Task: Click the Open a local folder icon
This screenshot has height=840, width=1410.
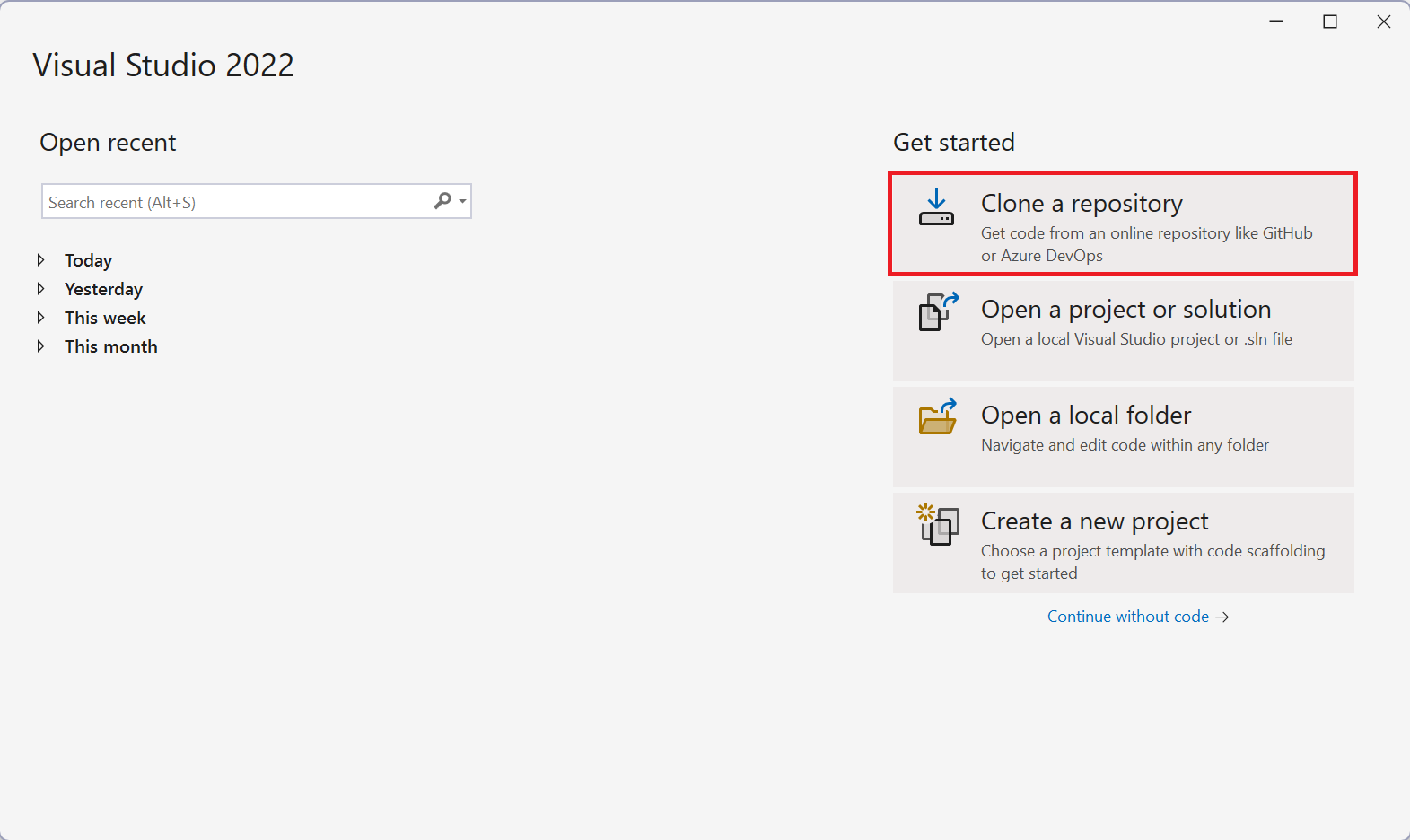Action: coord(938,417)
